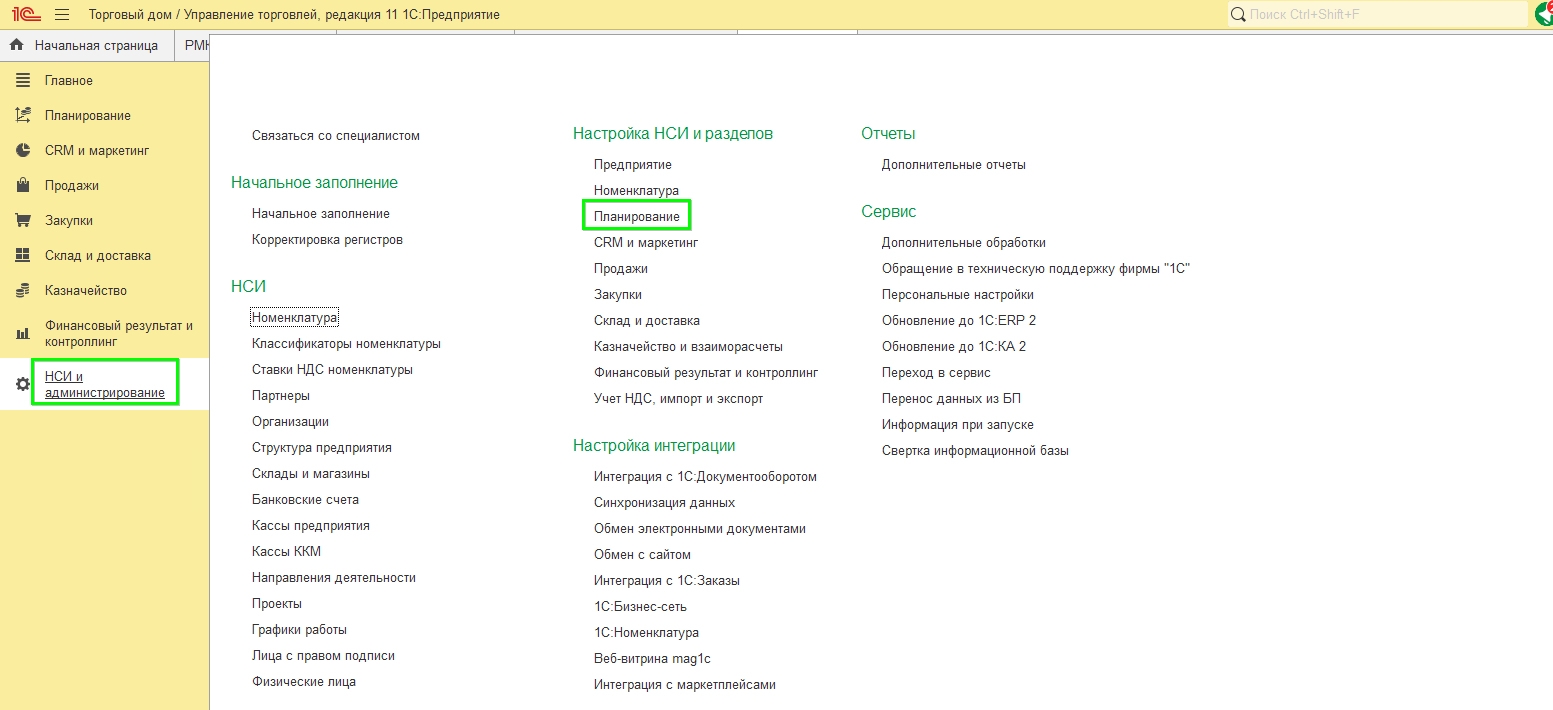Open Обмен с сайтом link
This screenshot has height=710, width=1553.
point(642,554)
